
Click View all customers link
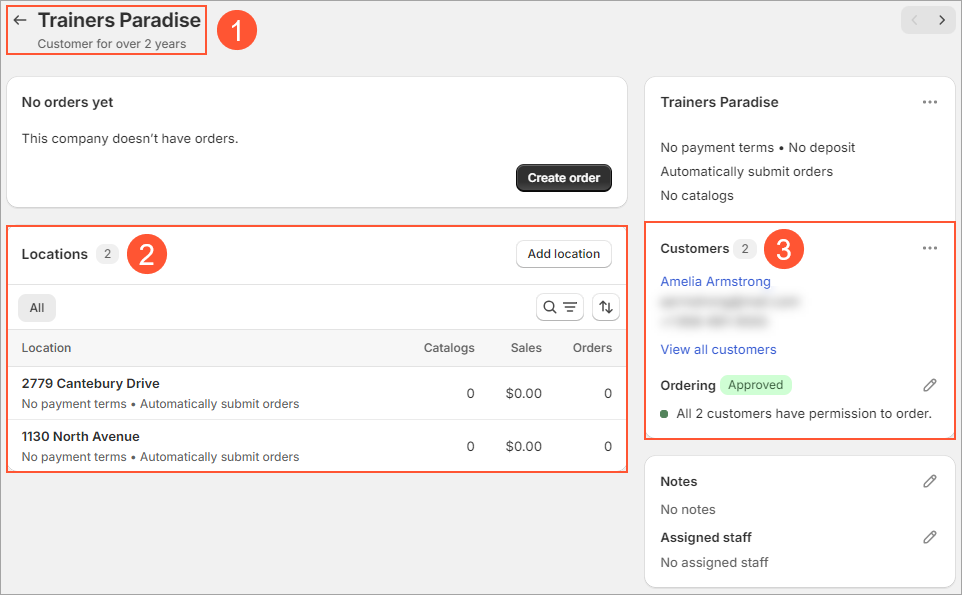[x=718, y=349]
